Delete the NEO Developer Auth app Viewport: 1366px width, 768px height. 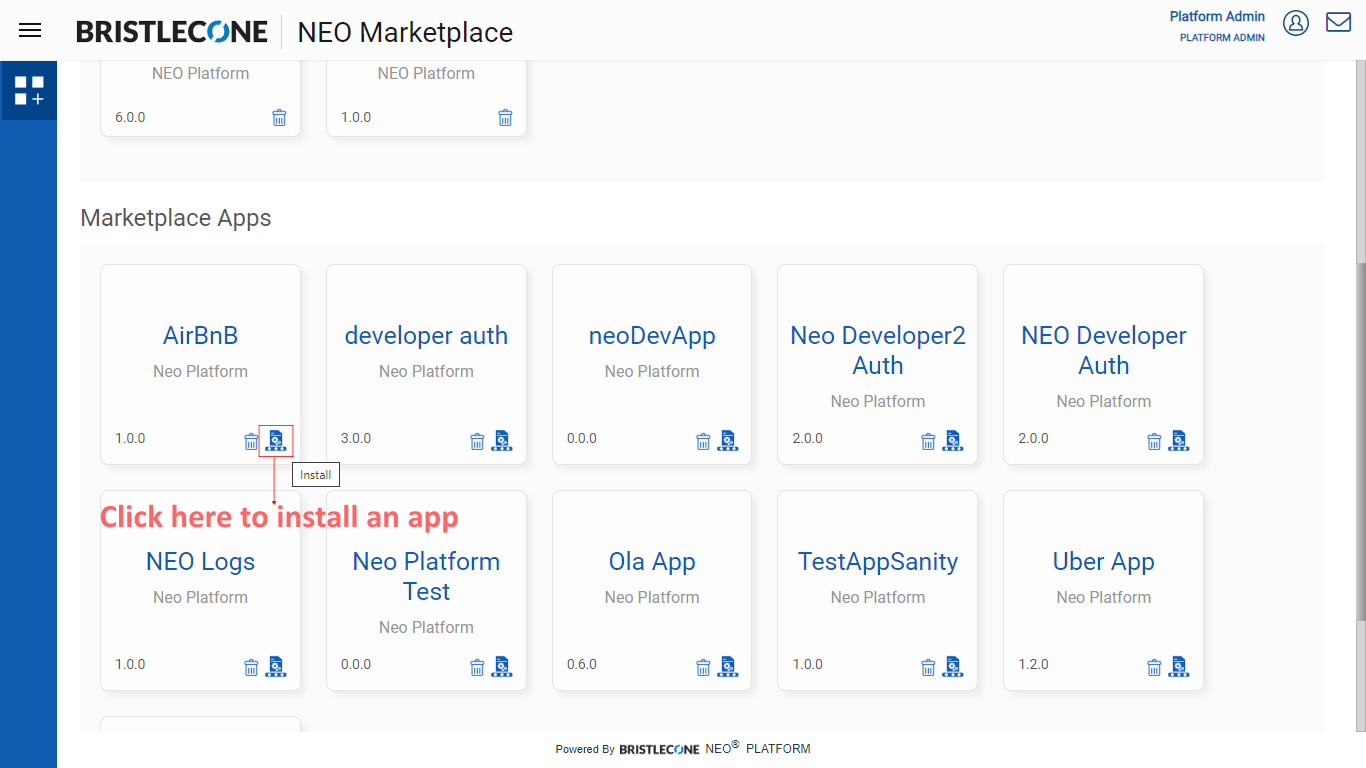[x=1154, y=441]
